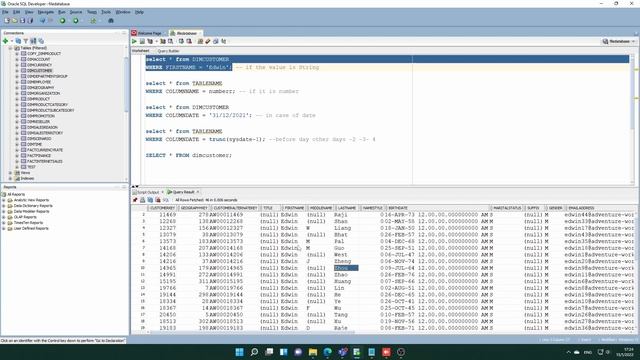The height and width of the screenshot is (360, 640).
Task: Sort by the EMAILADDRESS column header
Action: [600, 208]
